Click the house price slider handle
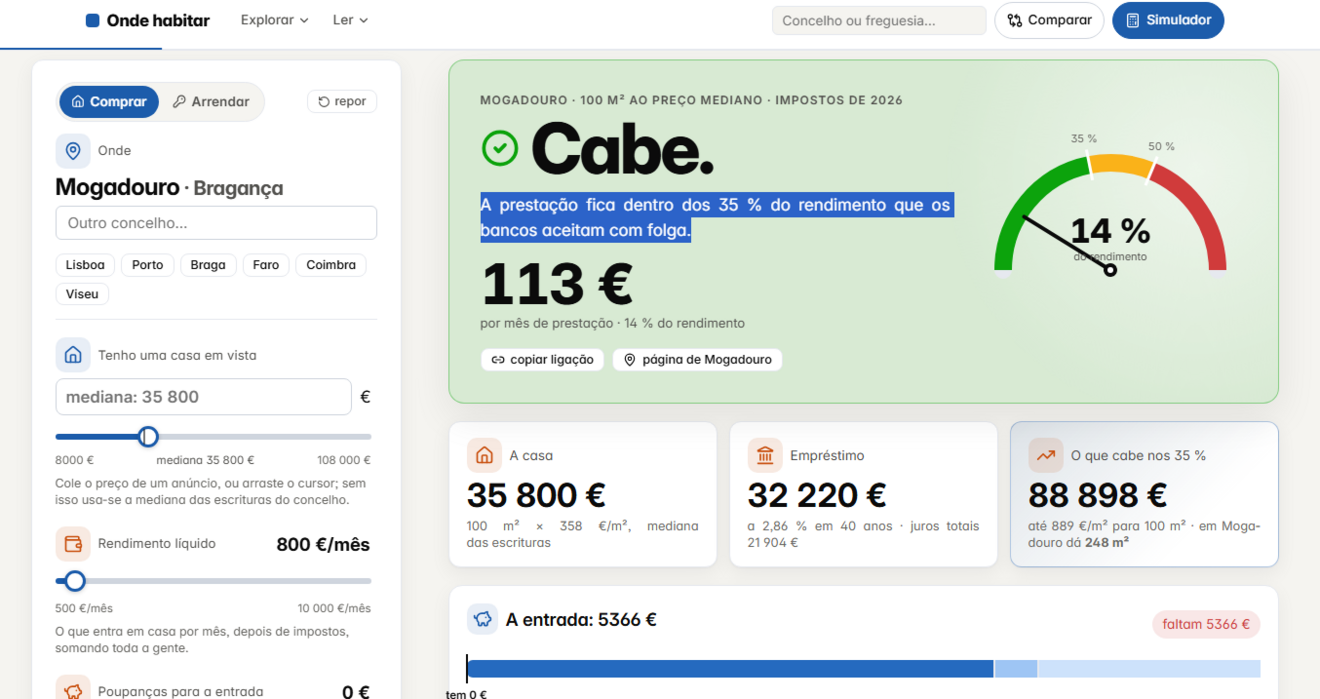 pyautogui.click(x=148, y=437)
